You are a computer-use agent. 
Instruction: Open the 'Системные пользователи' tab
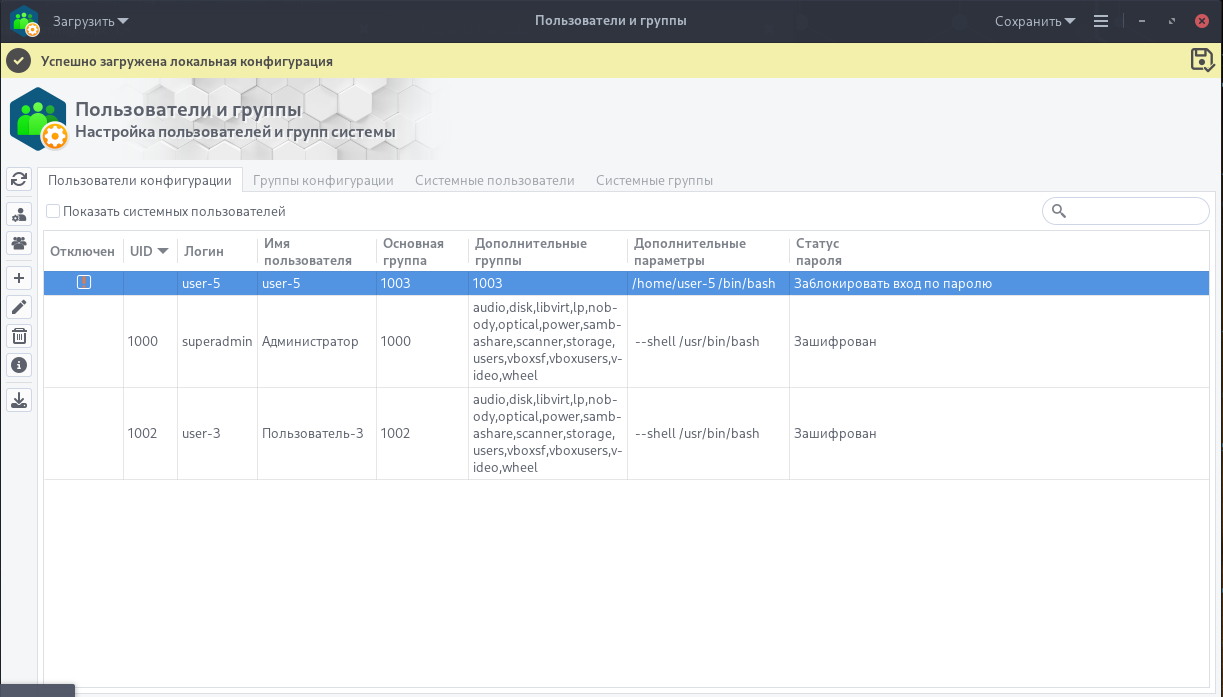click(494, 180)
